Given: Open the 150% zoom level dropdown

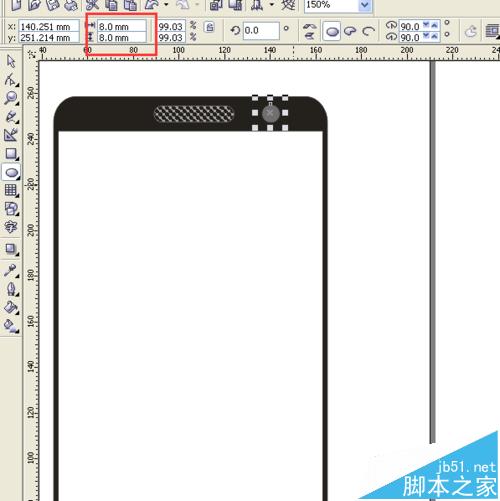Looking at the screenshot, I should click(365, 5).
